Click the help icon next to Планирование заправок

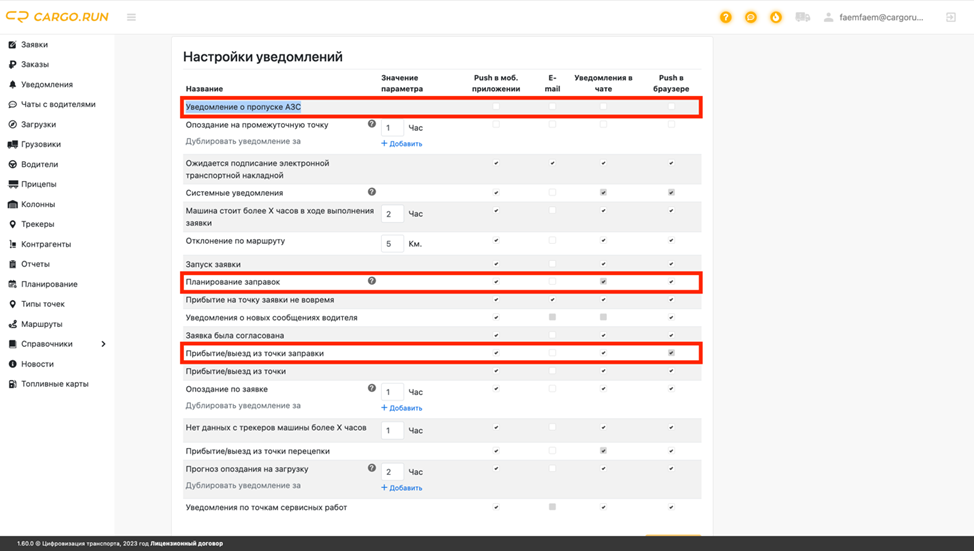[x=372, y=281]
